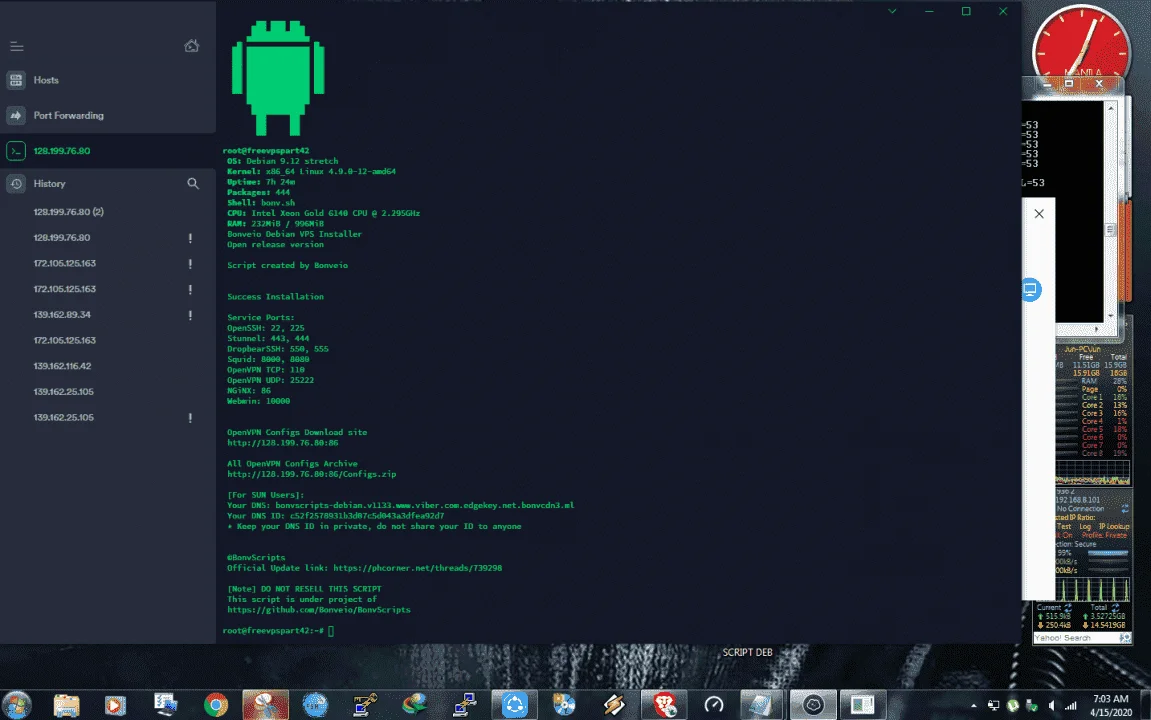Show hidden system tray icons
This screenshot has height=720, width=1151.
973,705
